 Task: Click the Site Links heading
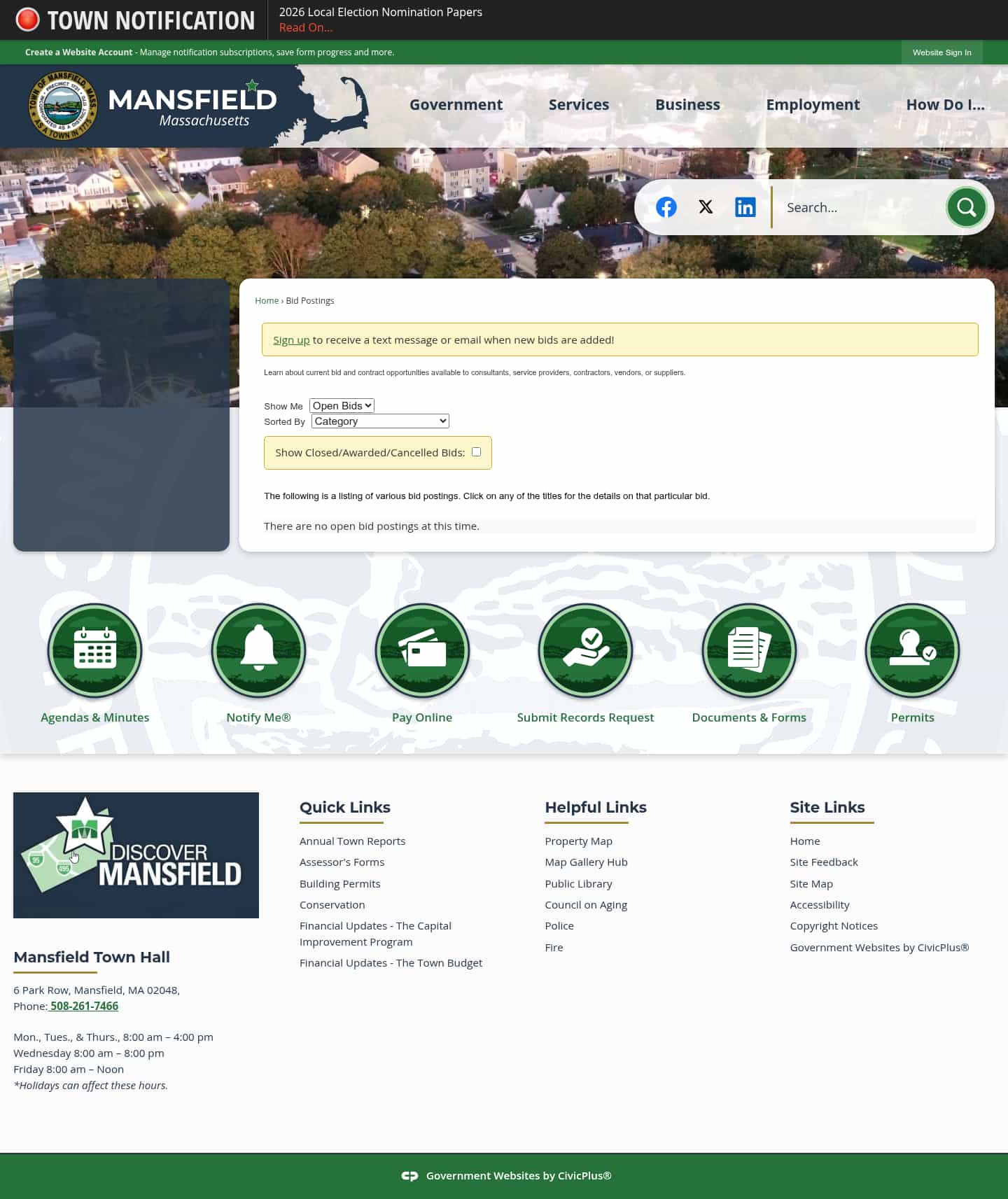pyautogui.click(x=827, y=807)
